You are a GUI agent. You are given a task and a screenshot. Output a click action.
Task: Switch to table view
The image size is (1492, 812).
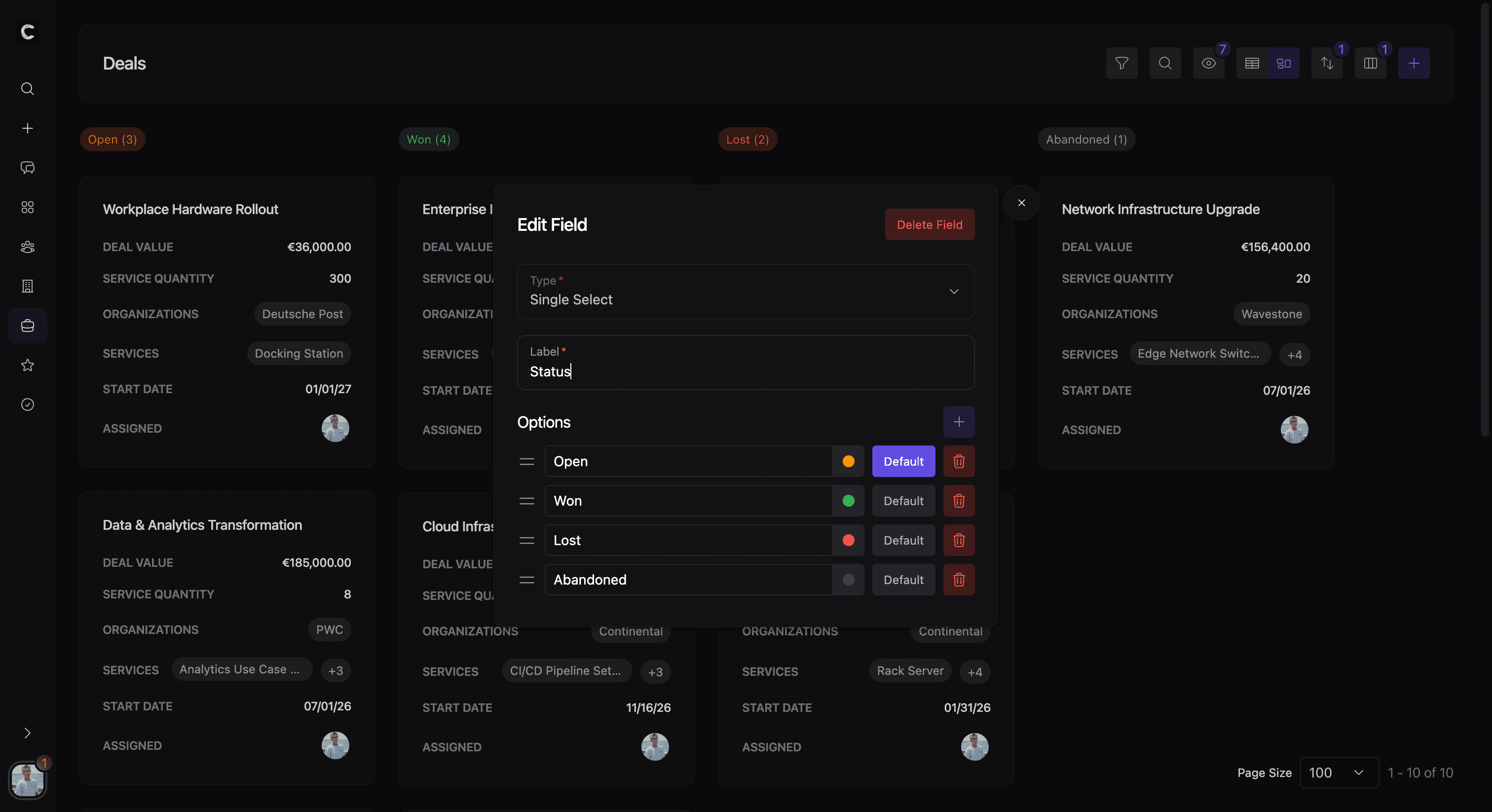(1252, 63)
